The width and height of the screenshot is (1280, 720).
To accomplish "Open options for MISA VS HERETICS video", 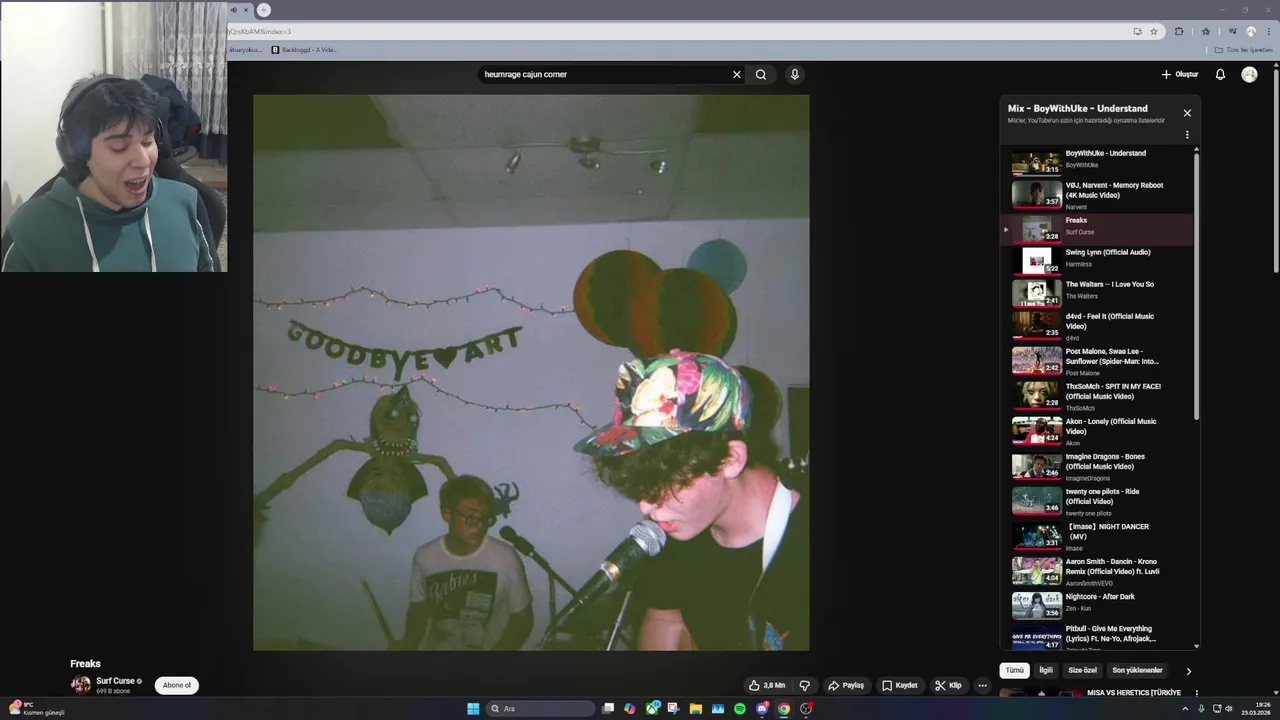I will point(1196,693).
